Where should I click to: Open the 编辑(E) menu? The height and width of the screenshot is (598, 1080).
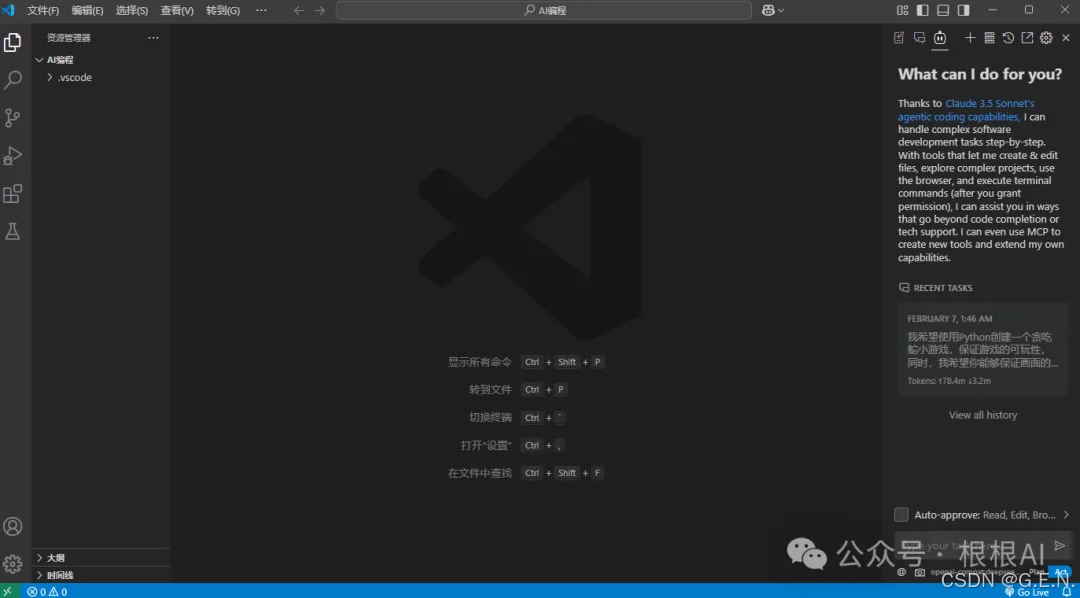coord(87,10)
